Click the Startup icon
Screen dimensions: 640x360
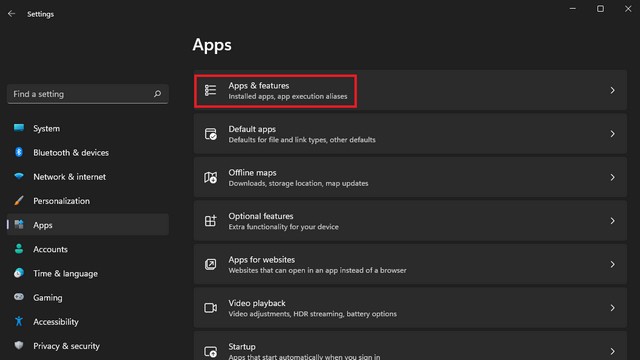(211, 351)
